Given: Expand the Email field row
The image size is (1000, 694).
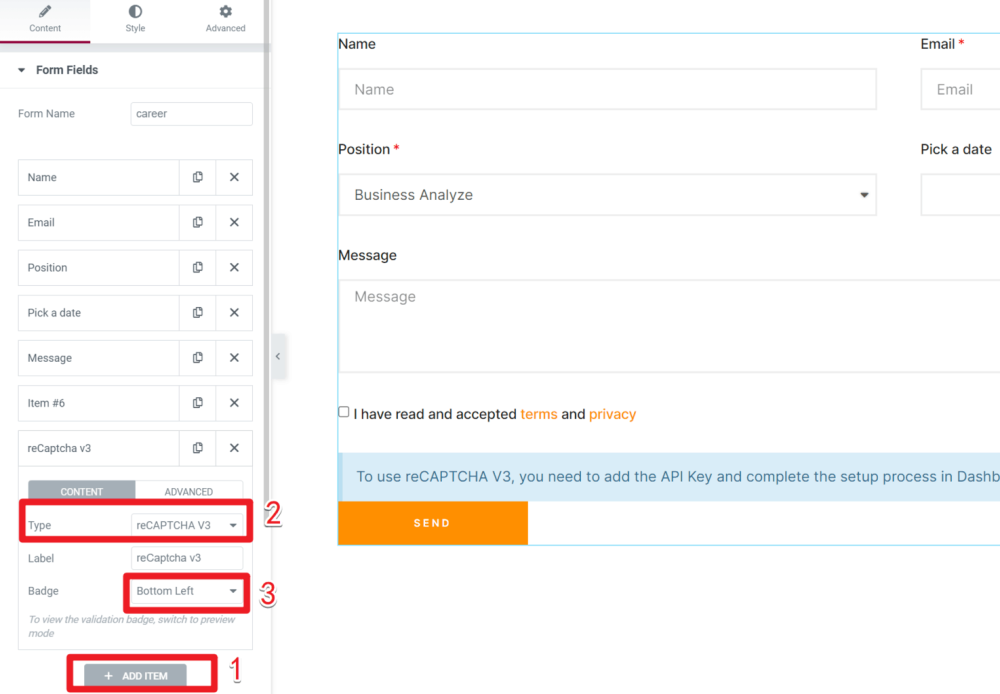Looking at the screenshot, I should (x=99, y=223).
